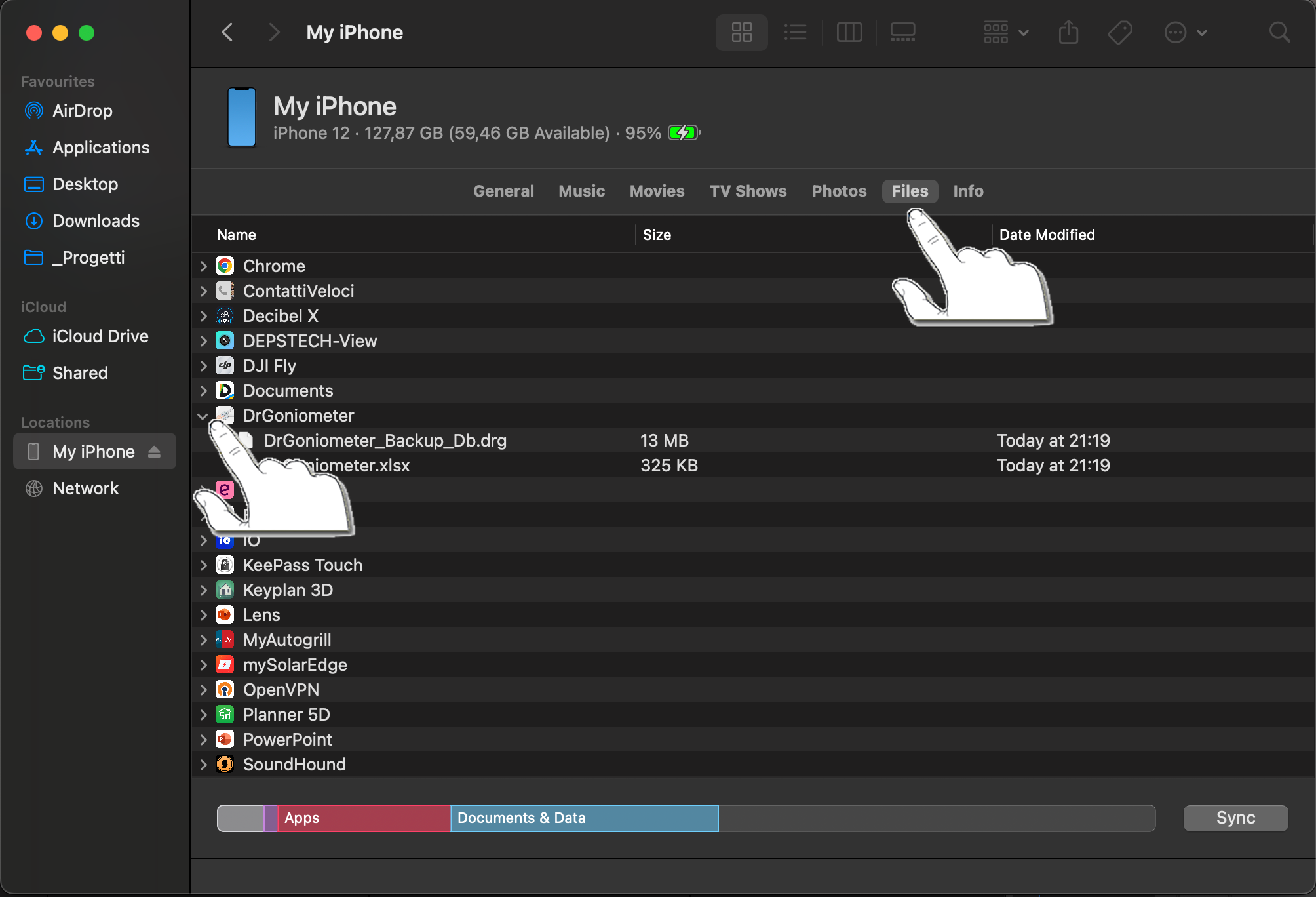Select the PowerPoint app row

tap(752, 740)
